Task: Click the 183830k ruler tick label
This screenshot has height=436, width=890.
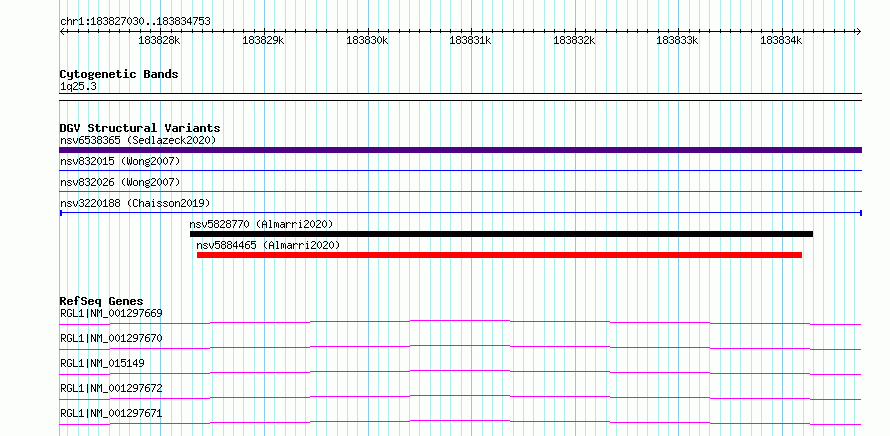Action: [x=367, y=41]
